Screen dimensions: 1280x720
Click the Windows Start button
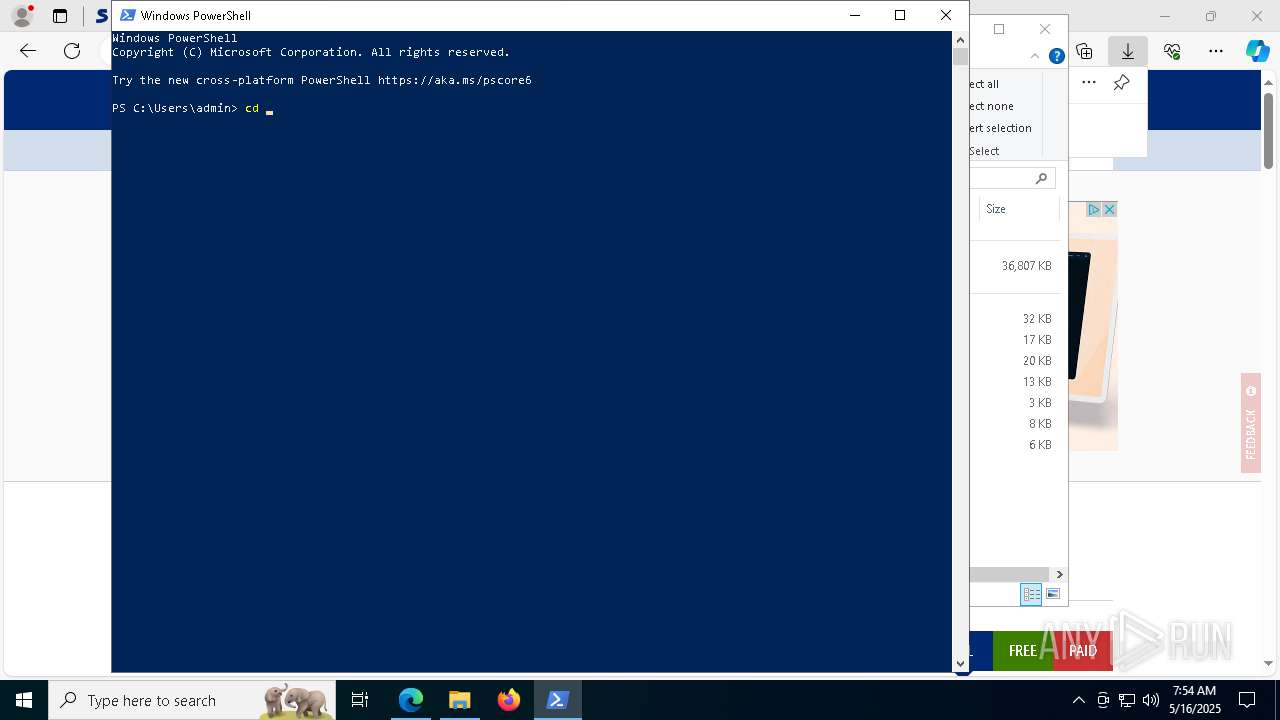24,700
